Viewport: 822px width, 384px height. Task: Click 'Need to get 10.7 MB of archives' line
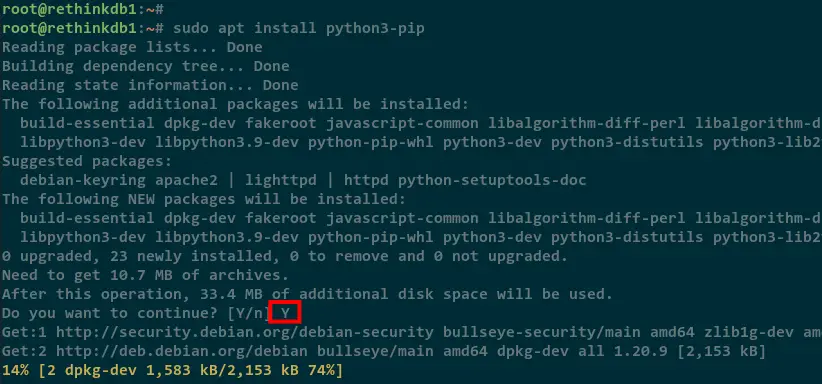click(146, 275)
